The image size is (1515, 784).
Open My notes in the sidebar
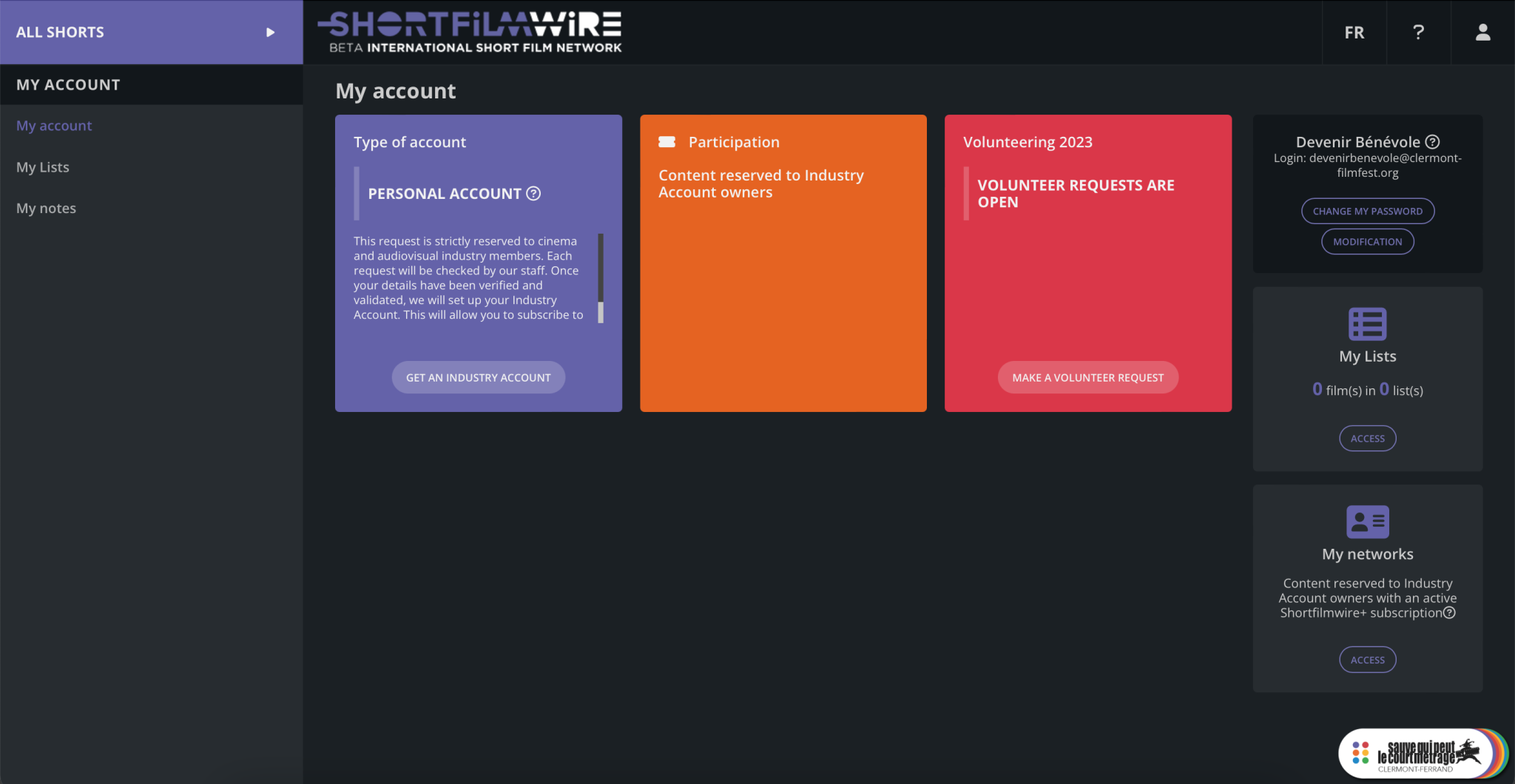pos(46,209)
